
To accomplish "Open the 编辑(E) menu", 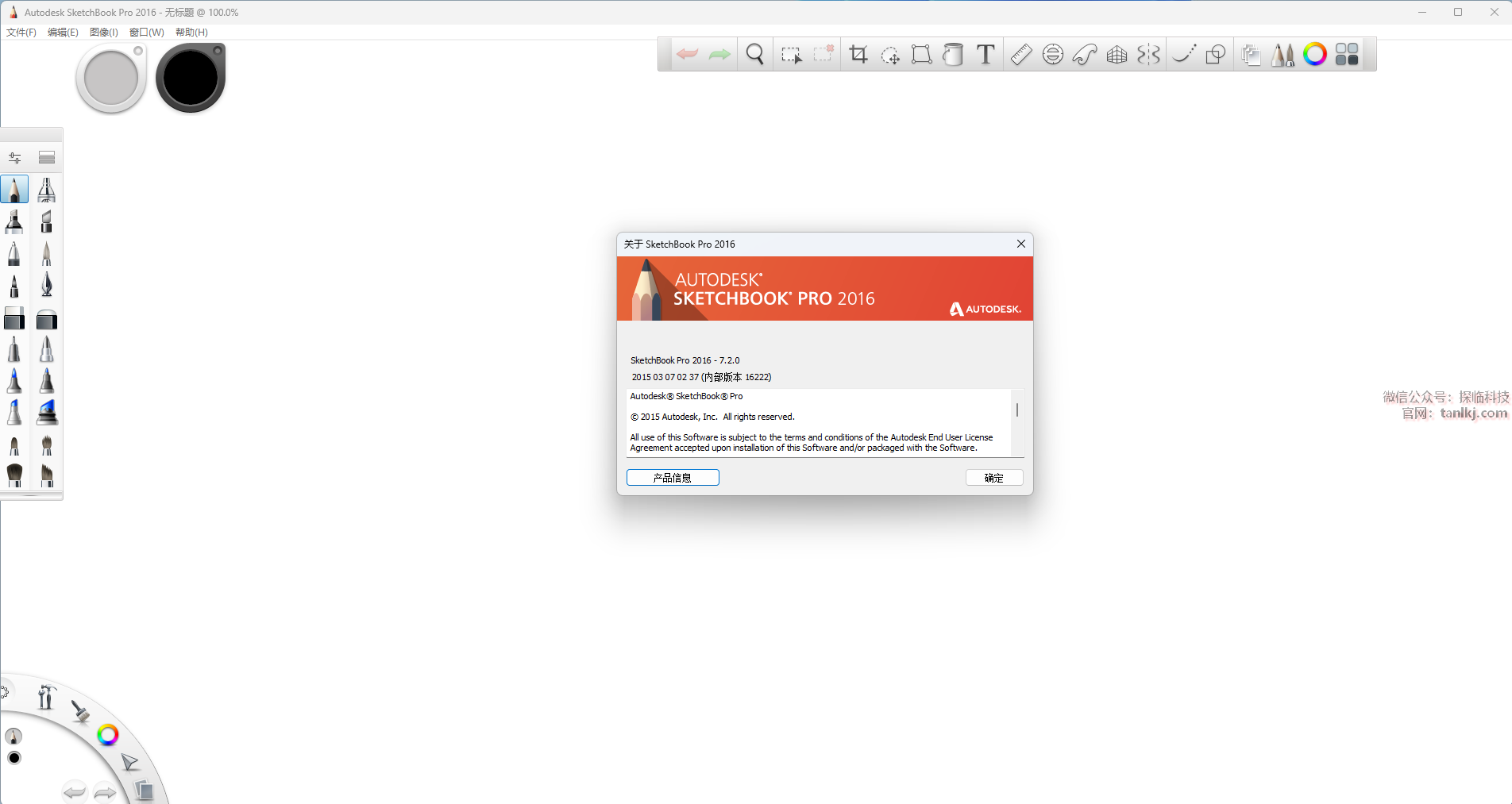I will [63, 33].
